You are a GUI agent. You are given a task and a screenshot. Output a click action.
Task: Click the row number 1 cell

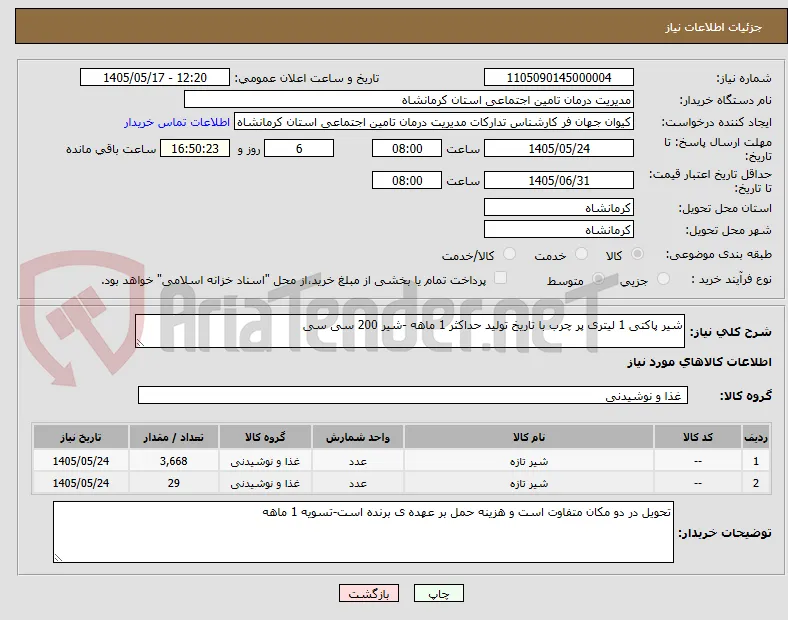755,461
